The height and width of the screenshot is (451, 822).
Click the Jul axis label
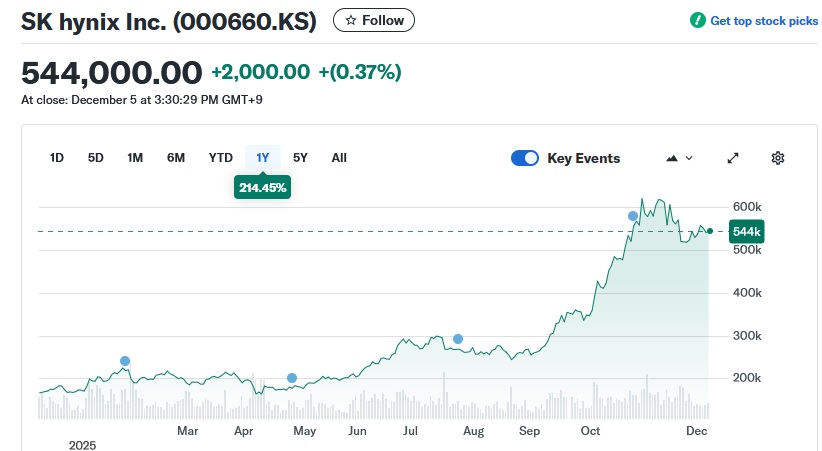[410, 431]
